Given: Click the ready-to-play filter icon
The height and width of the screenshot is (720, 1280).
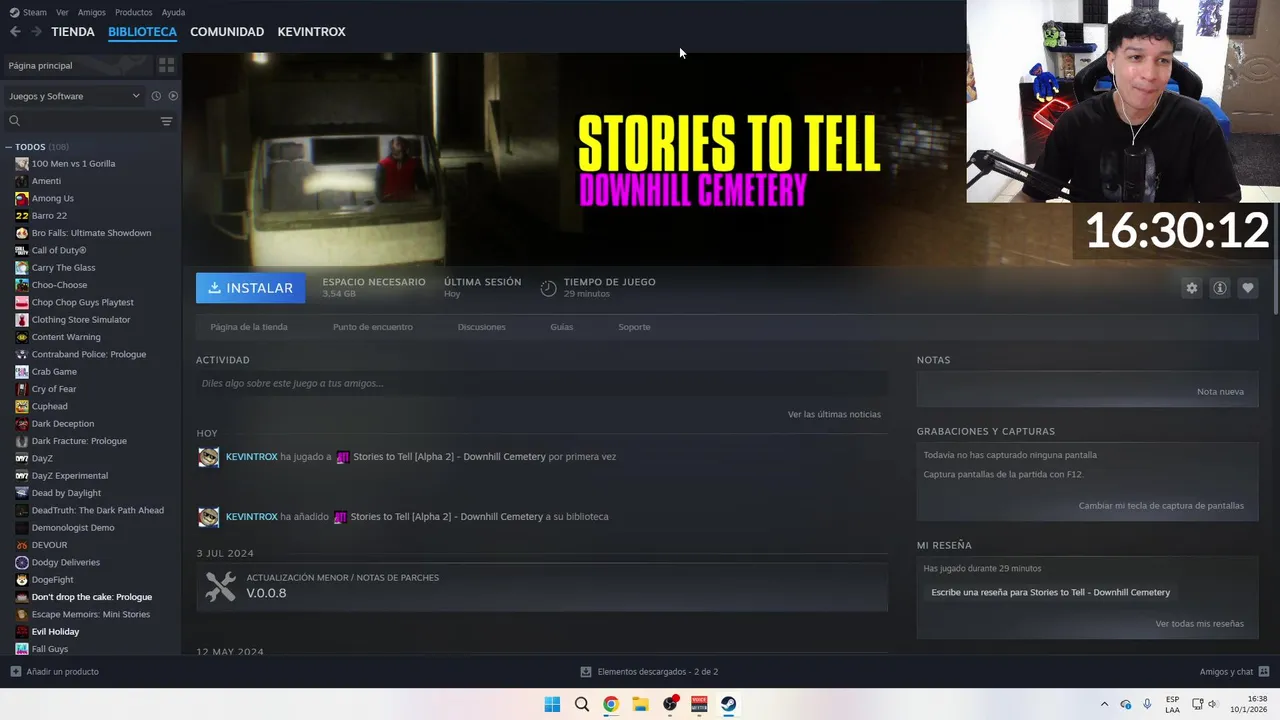Looking at the screenshot, I should tap(173, 96).
